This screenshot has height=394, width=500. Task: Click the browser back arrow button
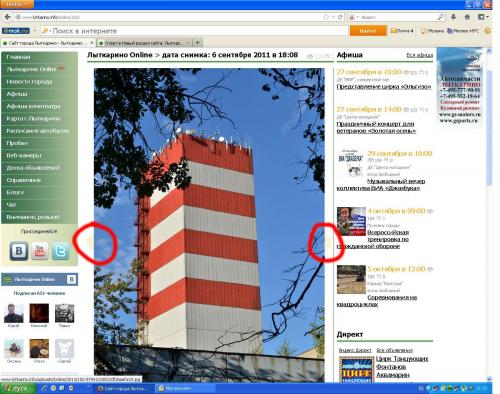[x=7, y=17]
